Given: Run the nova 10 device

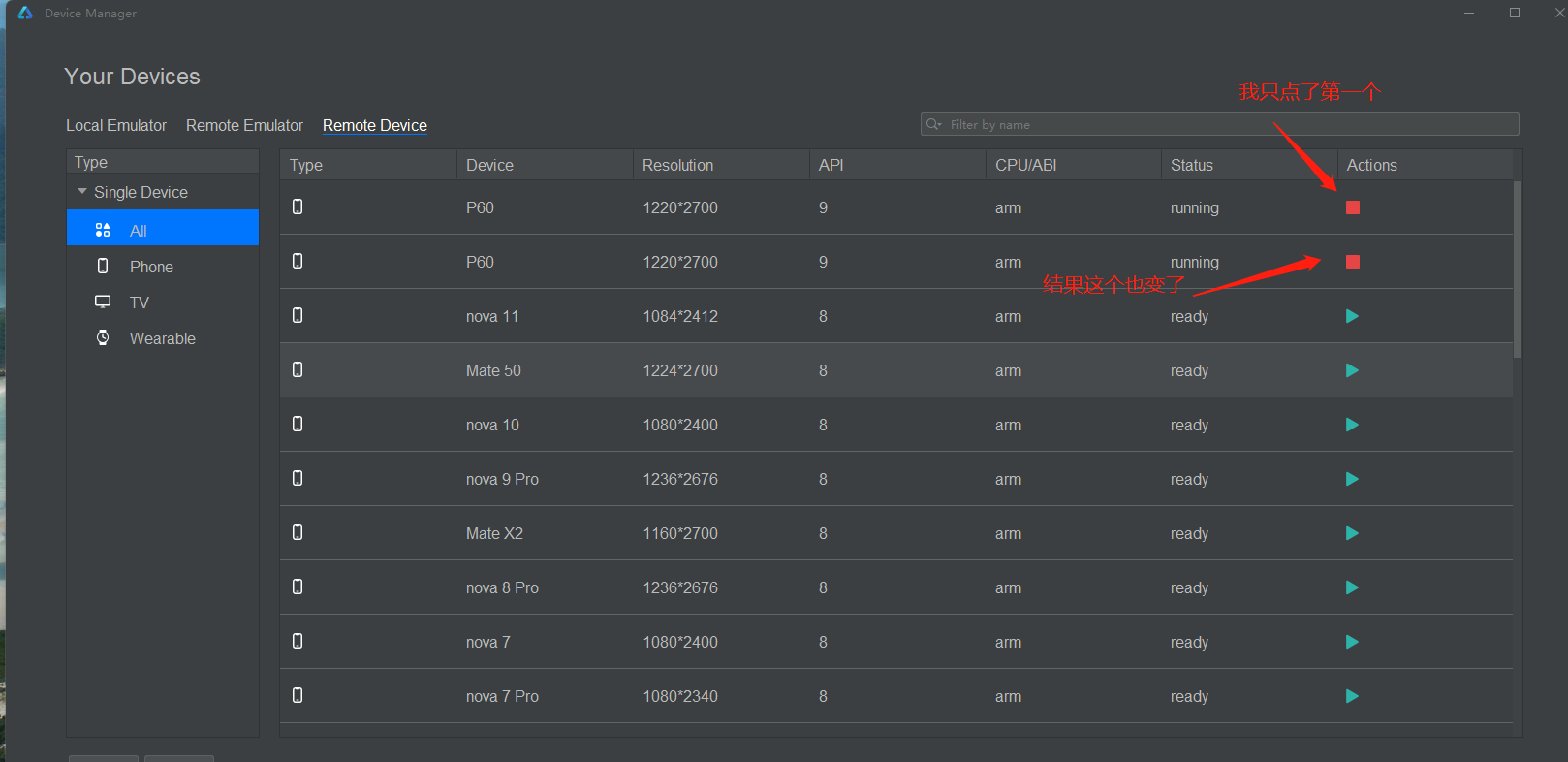Looking at the screenshot, I should pyautogui.click(x=1352, y=425).
